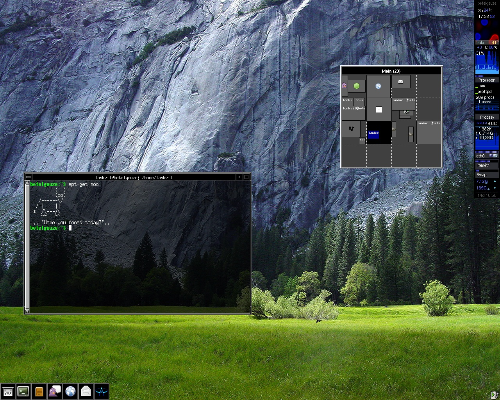Viewport: 500px width, 400px height.
Task: Open the mail envelope launcher
Action: tap(86, 391)
